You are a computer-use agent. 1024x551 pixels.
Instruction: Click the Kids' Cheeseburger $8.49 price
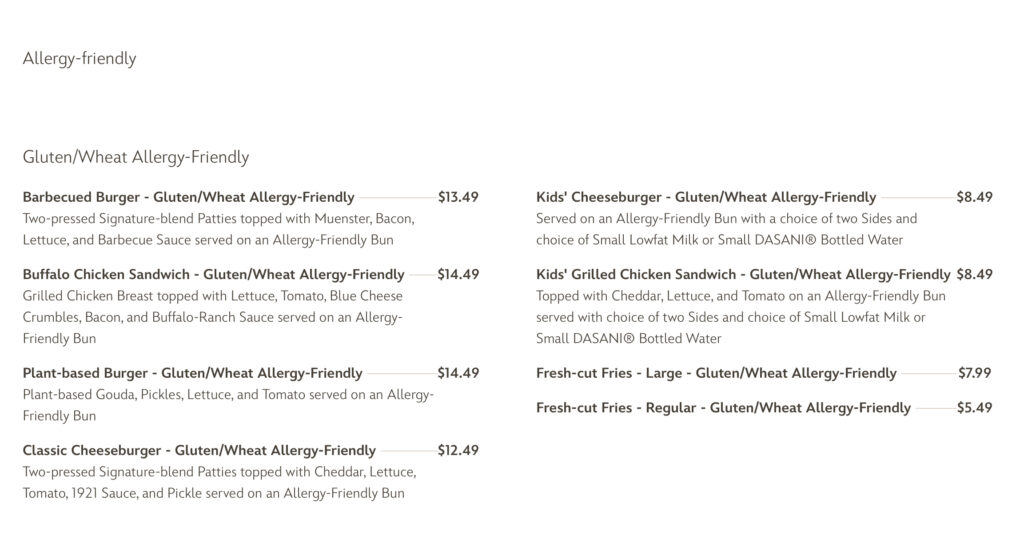tap(974, 197)
